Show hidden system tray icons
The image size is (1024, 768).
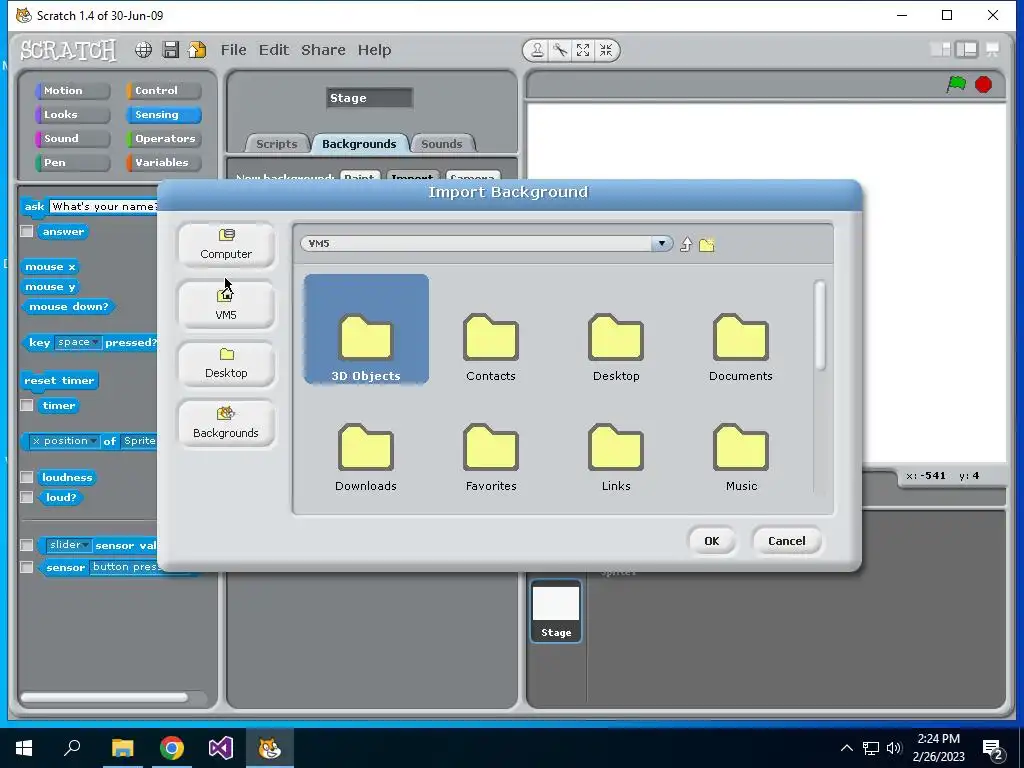[x=846, y=748]
